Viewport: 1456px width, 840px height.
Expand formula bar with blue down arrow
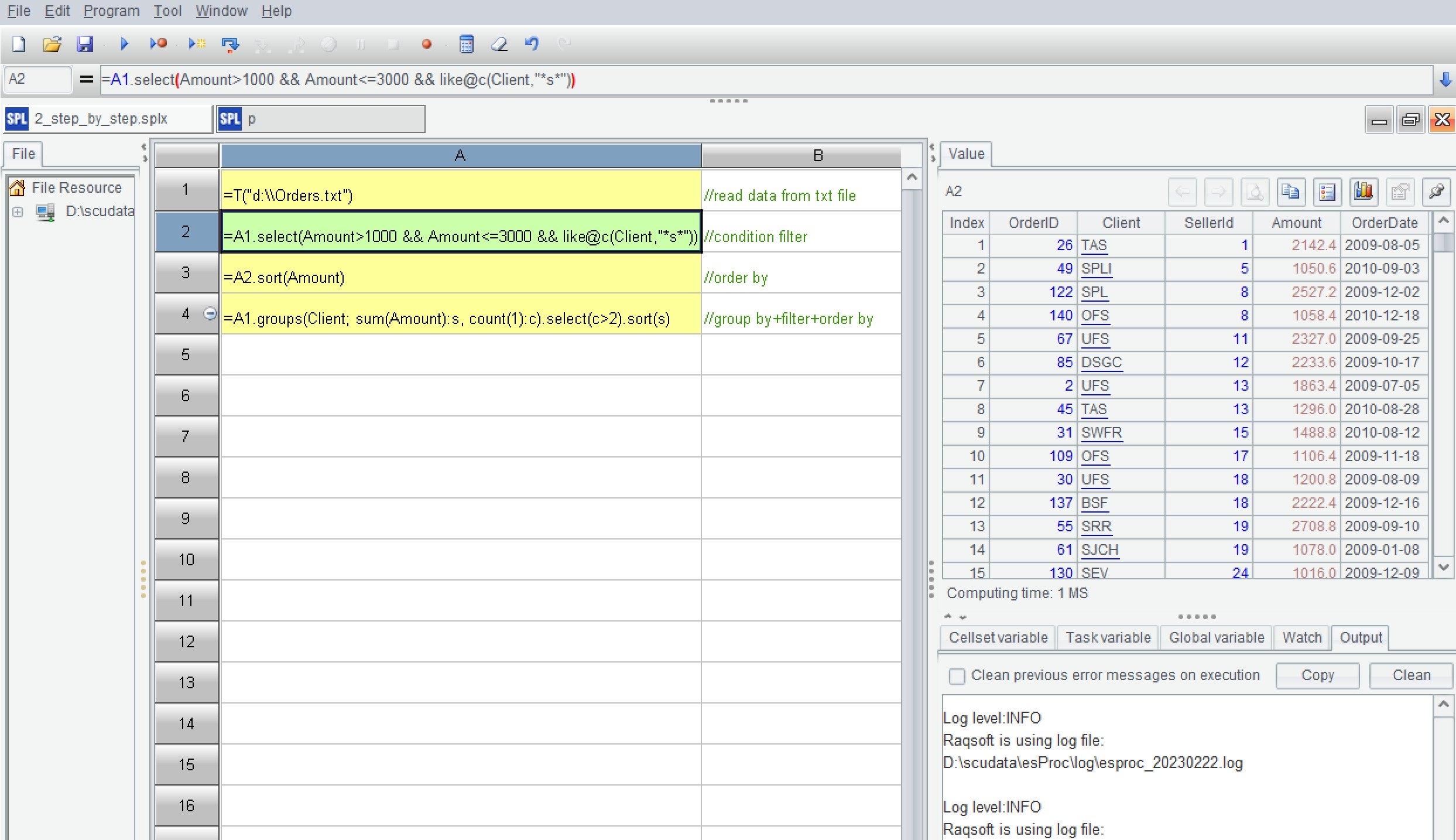tap(1445, 80)
